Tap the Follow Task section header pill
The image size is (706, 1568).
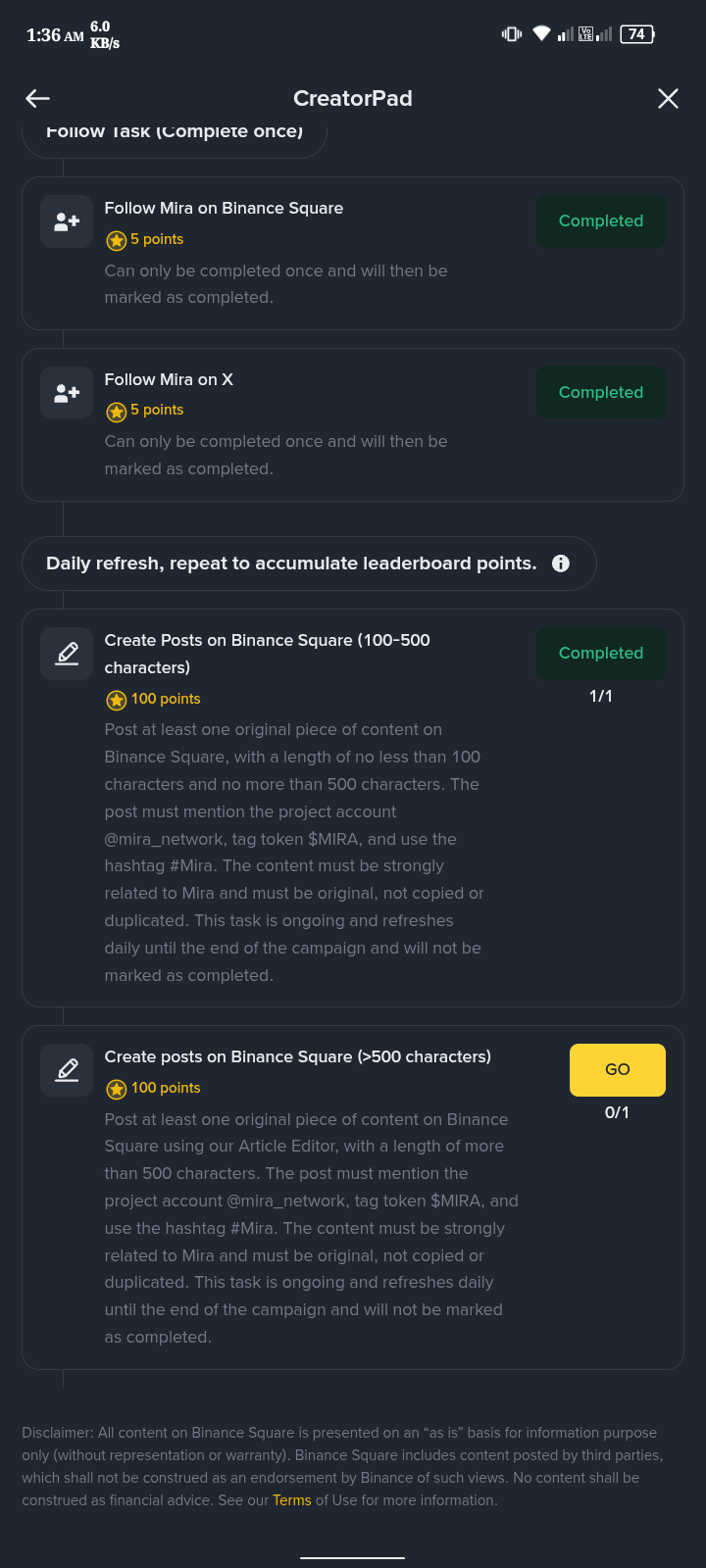(175, 135)
